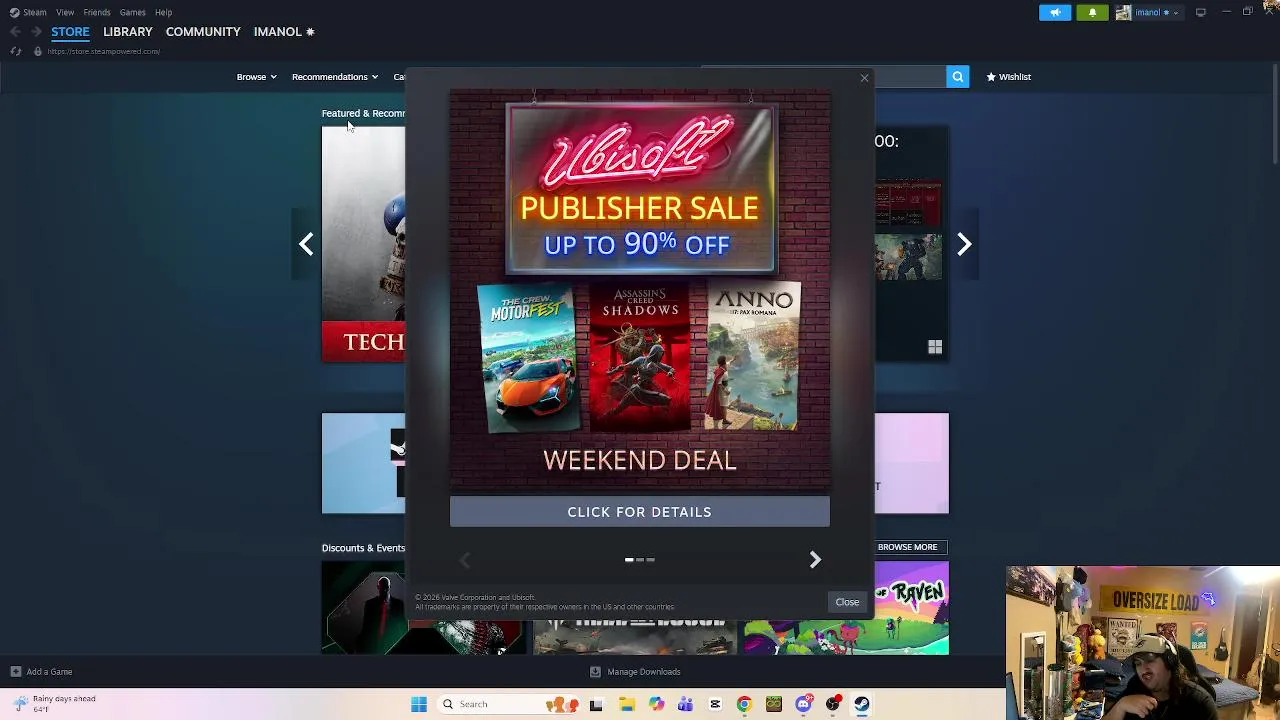The height and width of the screenshot is (720, 1280).
Task: Click The Crew Motorfest cover art
Action: [528, 358]
